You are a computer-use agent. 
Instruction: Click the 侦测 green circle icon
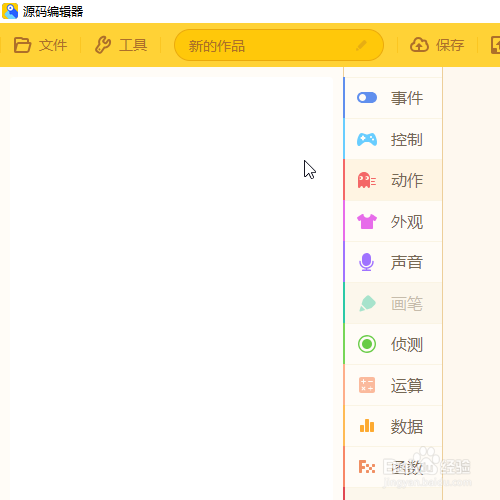367,344
